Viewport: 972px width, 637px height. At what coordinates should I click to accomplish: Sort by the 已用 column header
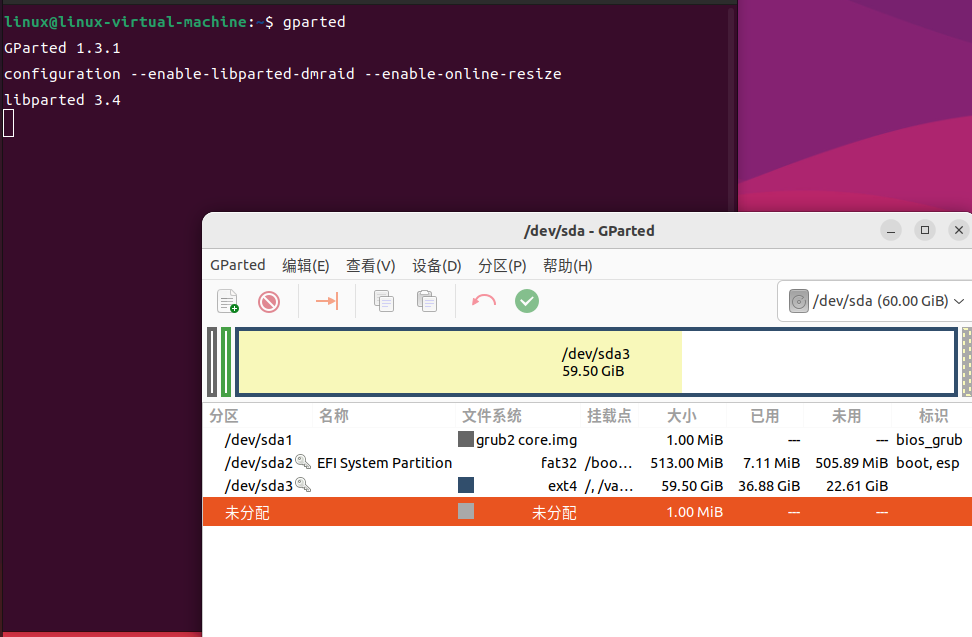click(764, 416)
